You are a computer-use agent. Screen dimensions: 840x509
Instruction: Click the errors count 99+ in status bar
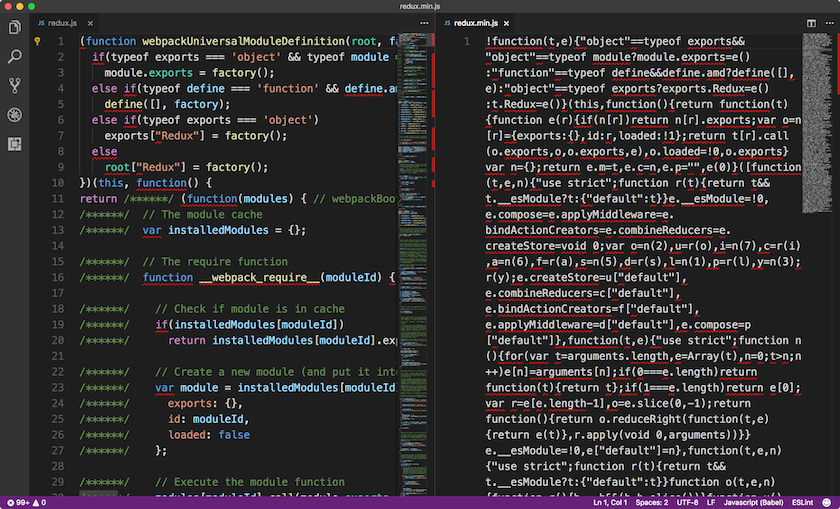click(x=18, y=503)
